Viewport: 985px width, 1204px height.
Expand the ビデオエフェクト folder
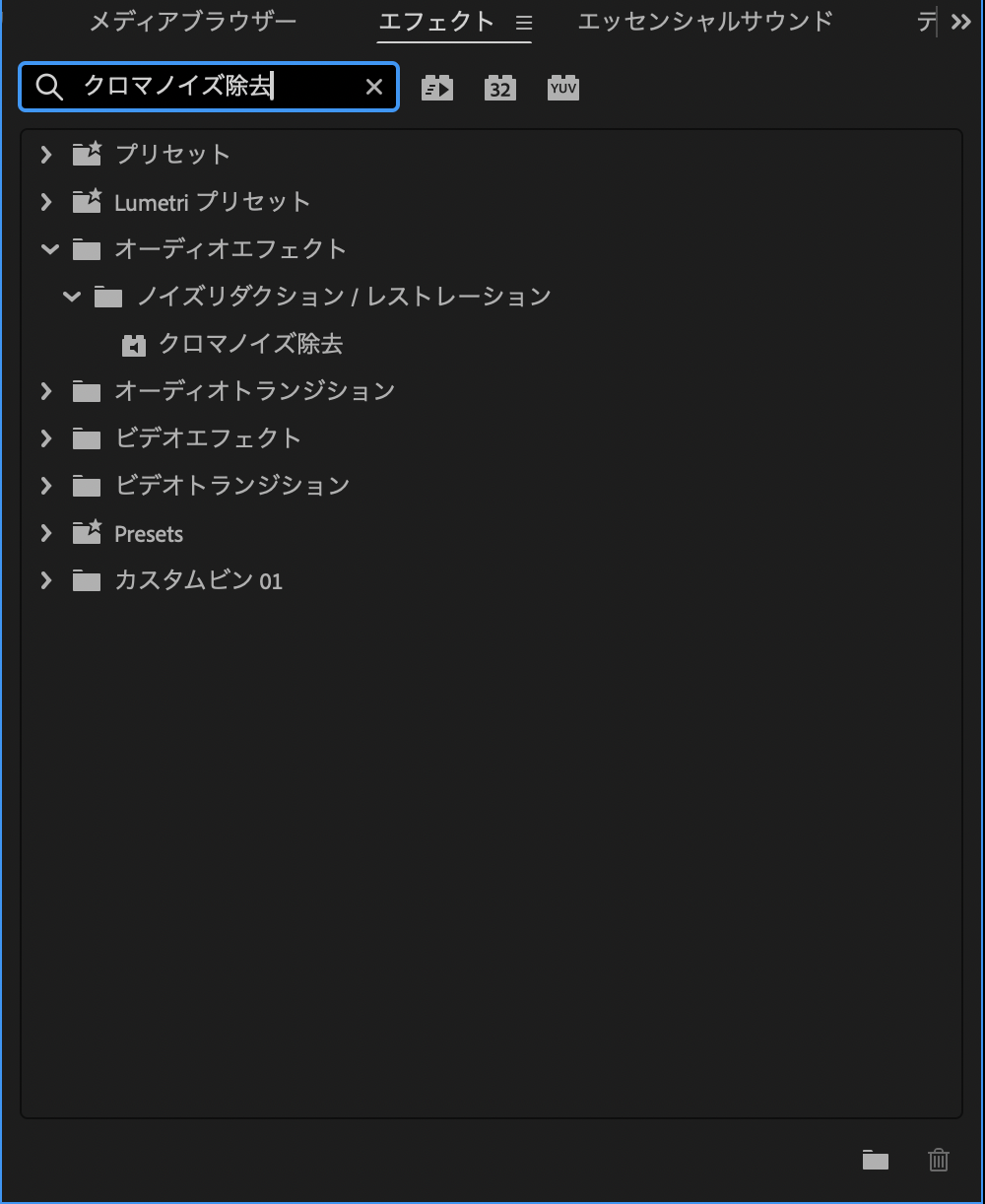46,438
